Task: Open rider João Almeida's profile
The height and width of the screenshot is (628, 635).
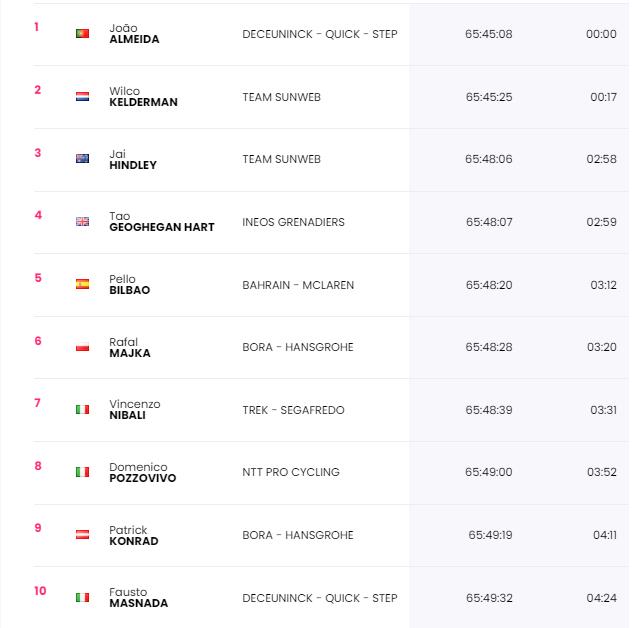Action: pos(134,34)
